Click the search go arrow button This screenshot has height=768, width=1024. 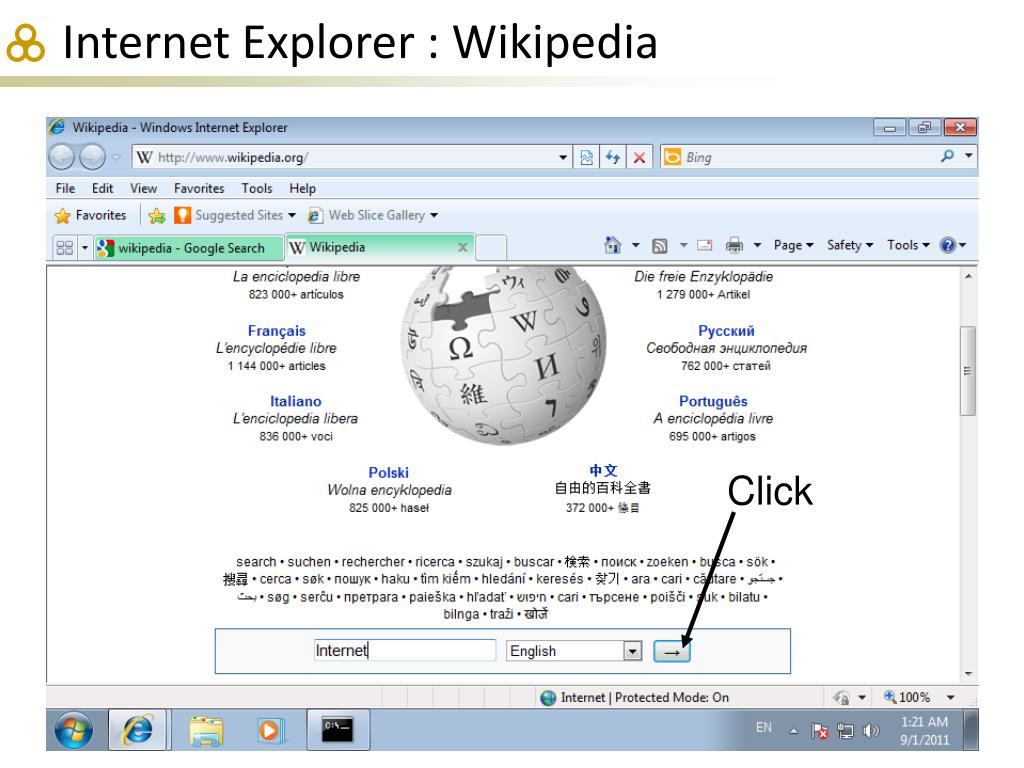tap(672, 652)
